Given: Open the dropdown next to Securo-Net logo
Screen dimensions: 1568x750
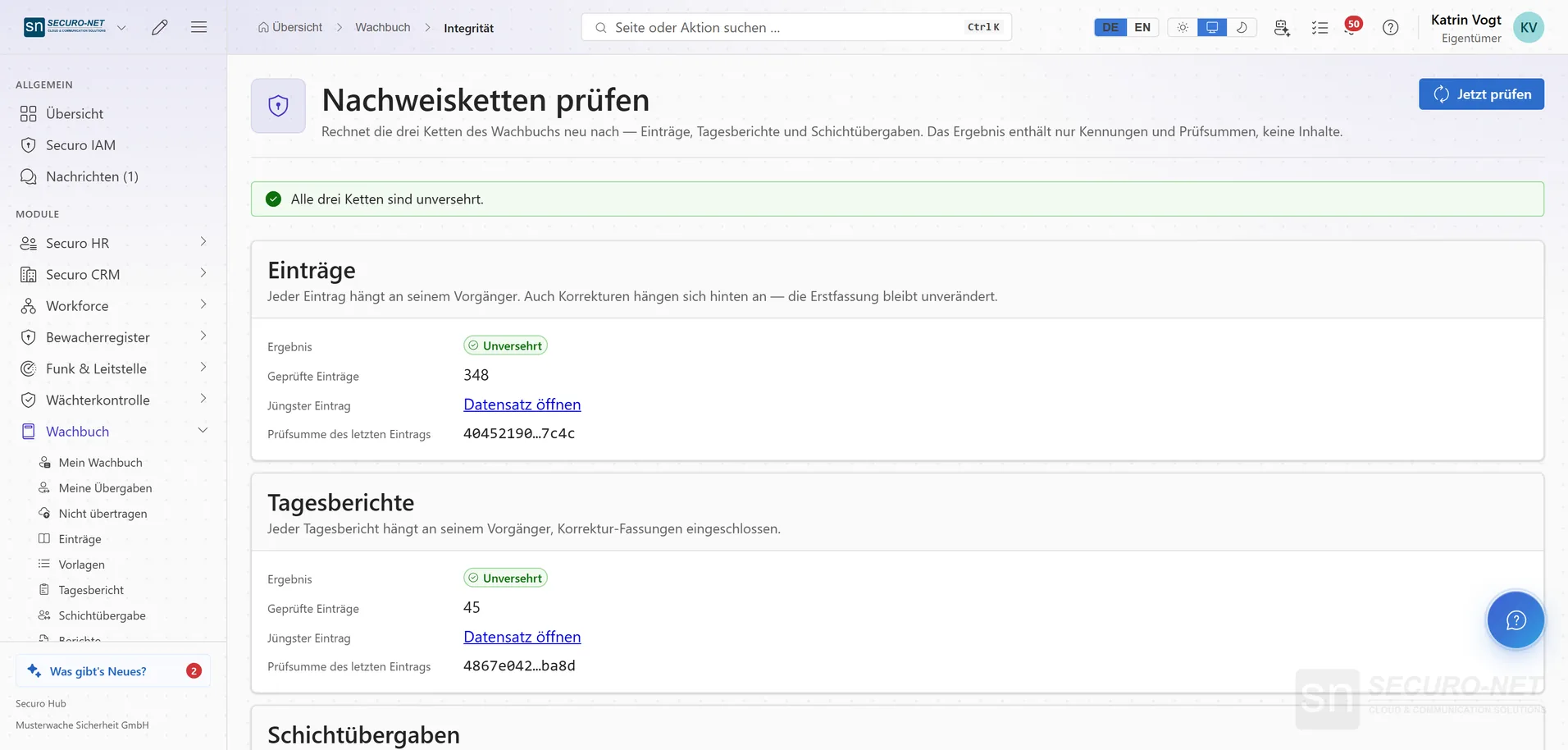Looking at the screenshot, I should tap(121, 27).
